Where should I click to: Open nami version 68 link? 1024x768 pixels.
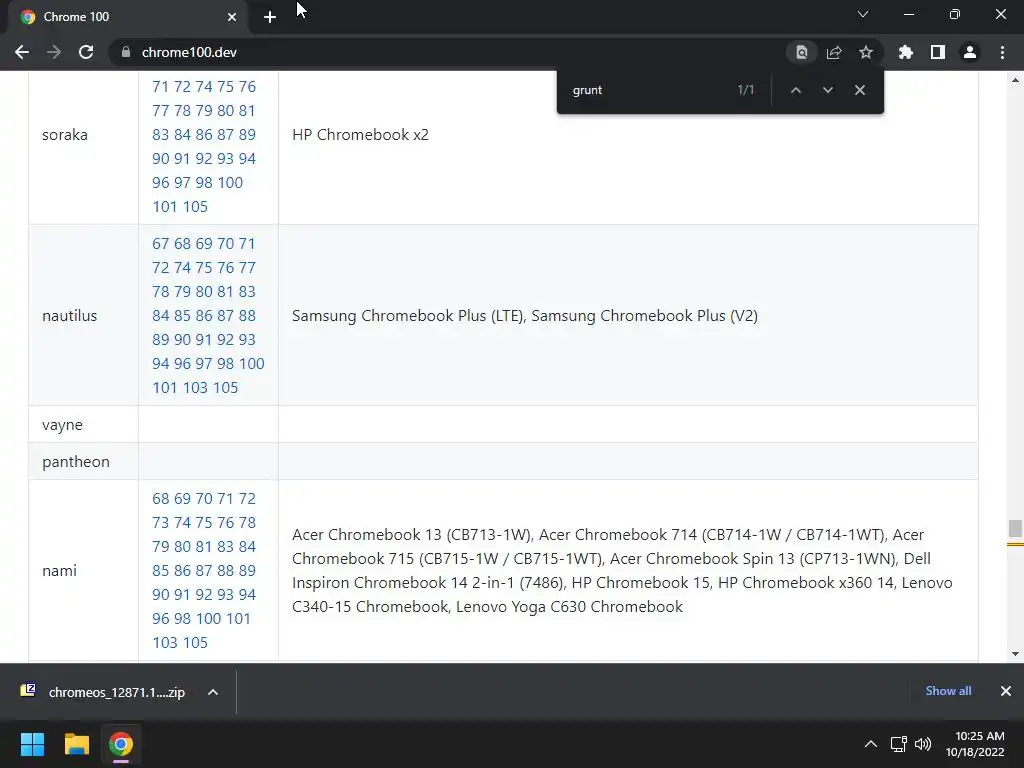(x=161, y=498)
